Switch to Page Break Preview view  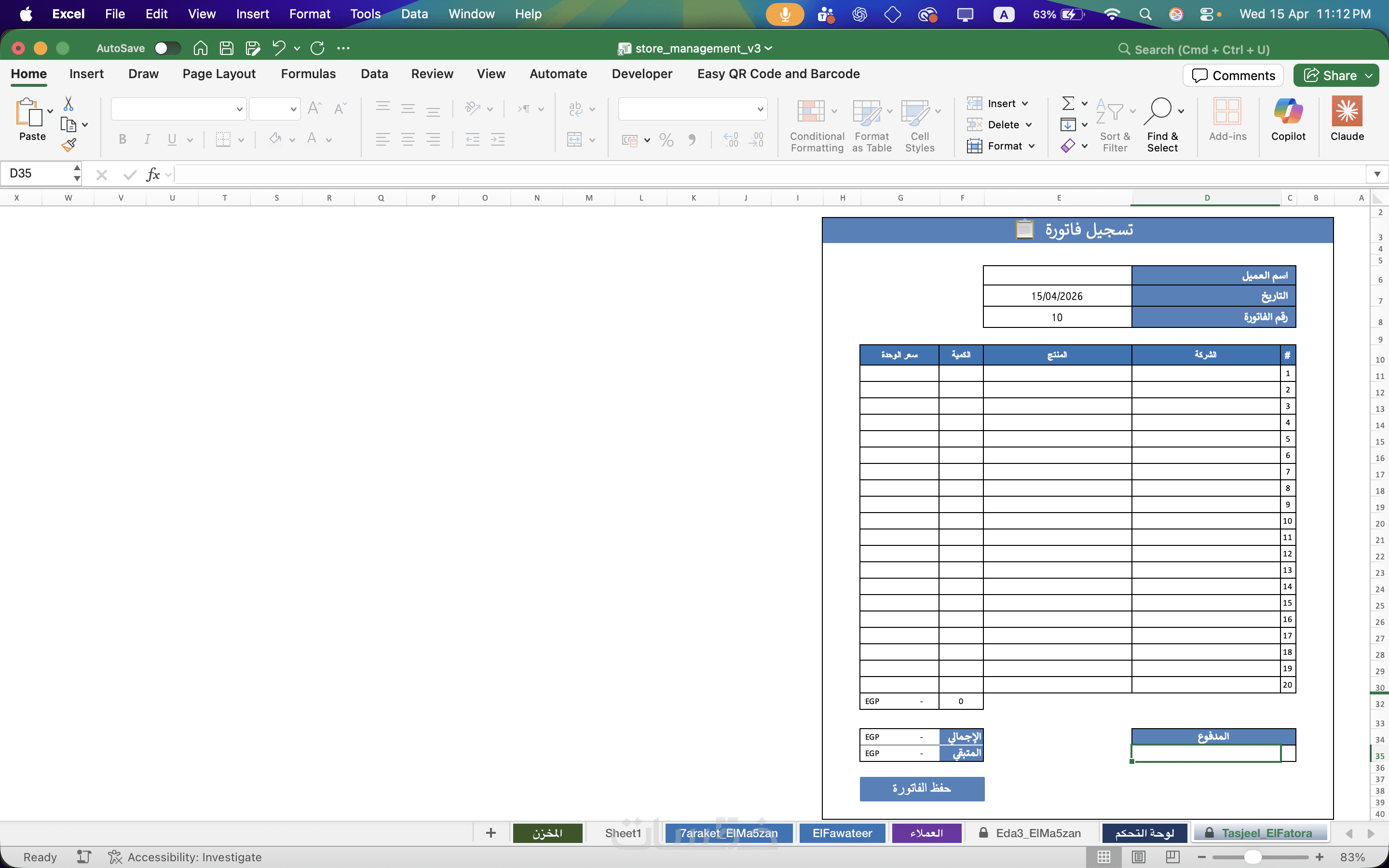[x=1172, y=856]
